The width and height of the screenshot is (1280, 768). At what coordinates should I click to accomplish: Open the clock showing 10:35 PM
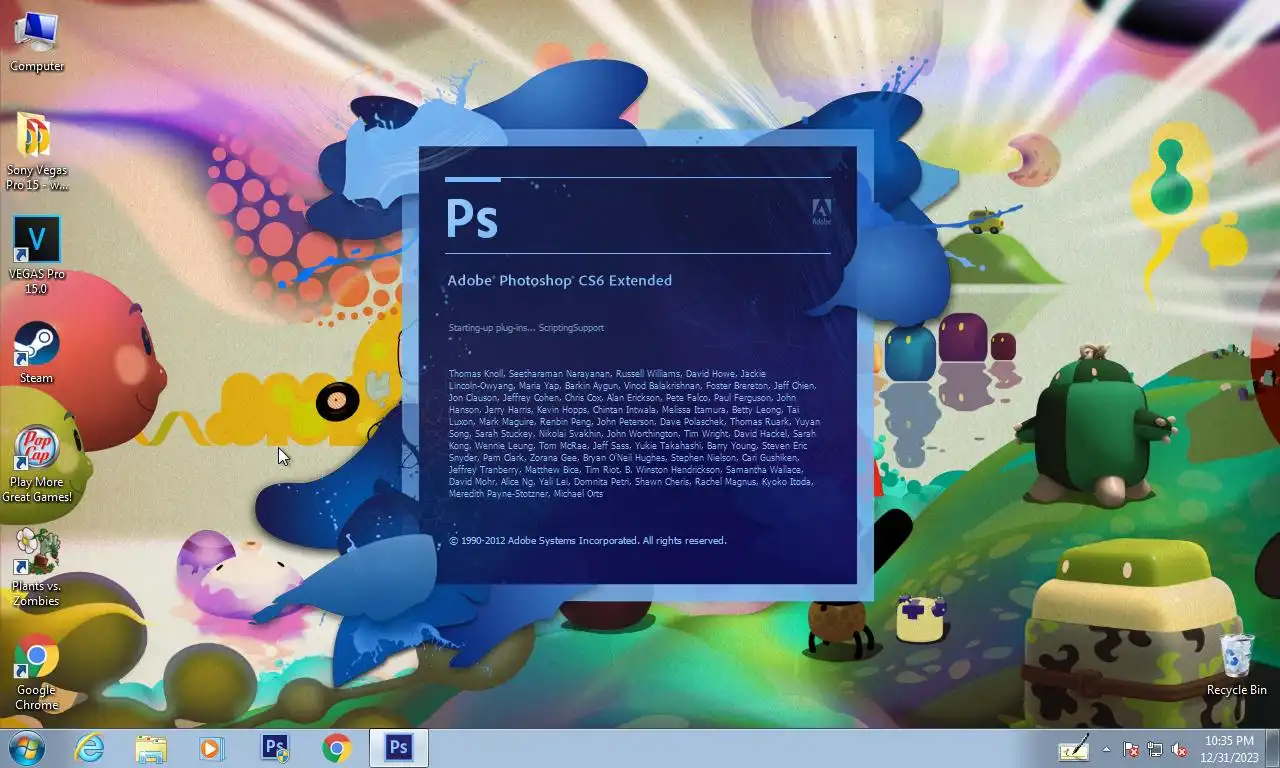coord(1229,748)
